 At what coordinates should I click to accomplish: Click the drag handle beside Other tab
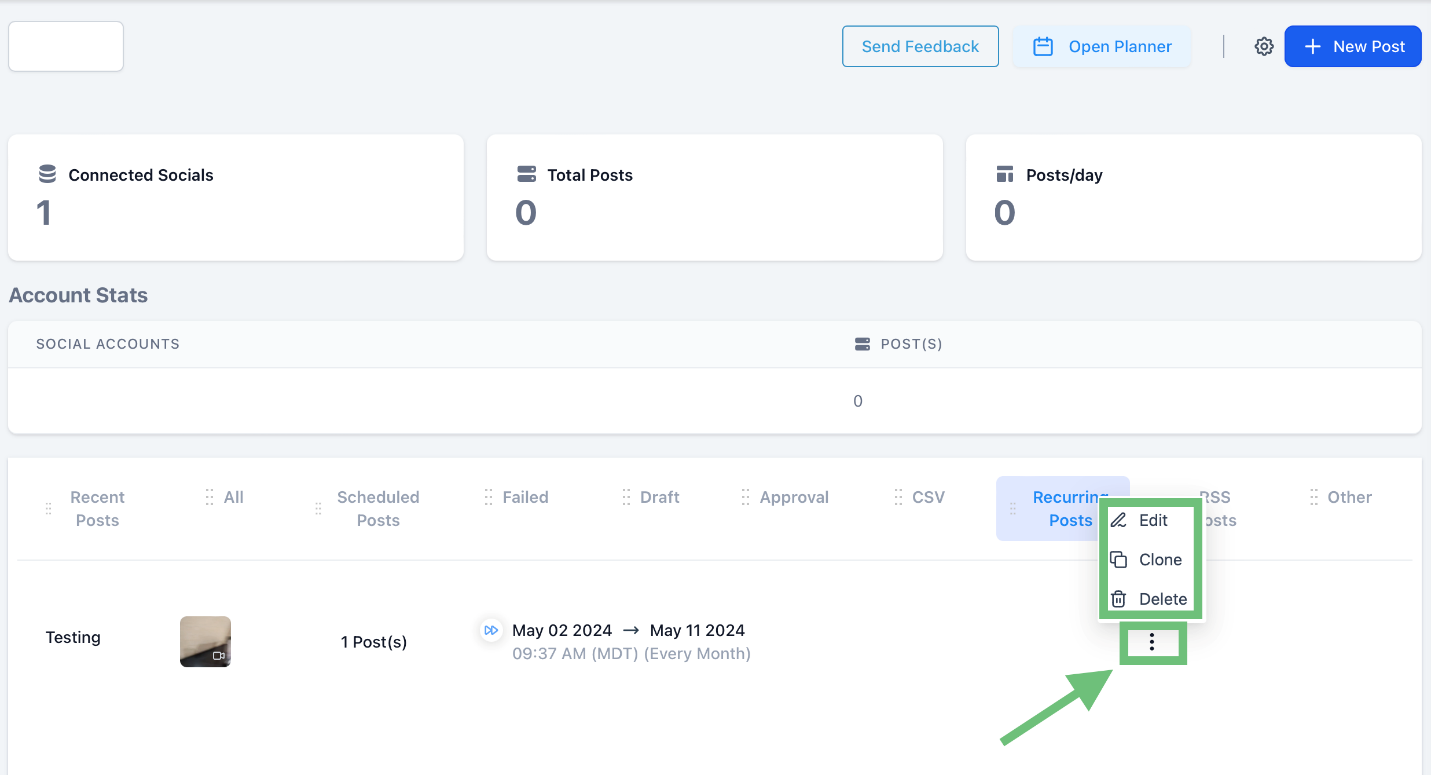click(1314, 497)
